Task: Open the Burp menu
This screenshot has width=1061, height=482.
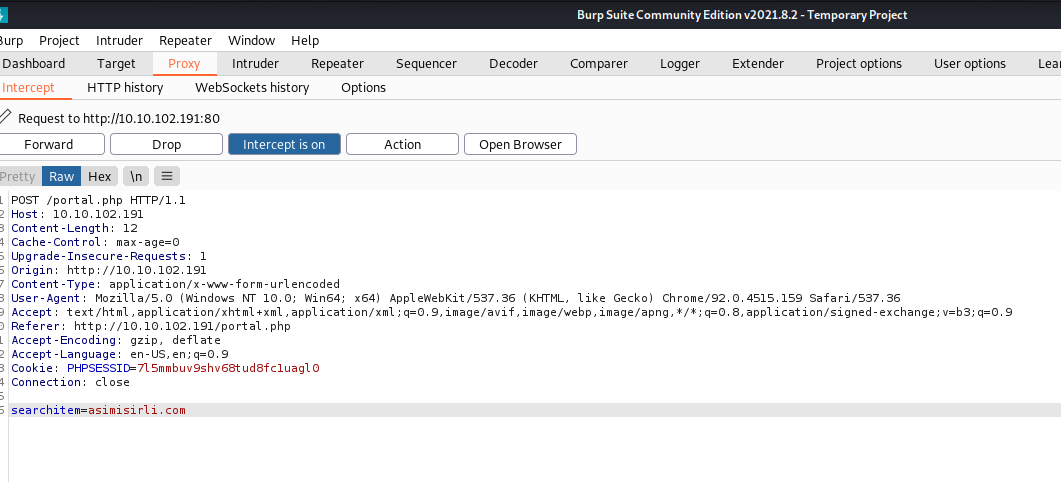Action: point(11,41)
